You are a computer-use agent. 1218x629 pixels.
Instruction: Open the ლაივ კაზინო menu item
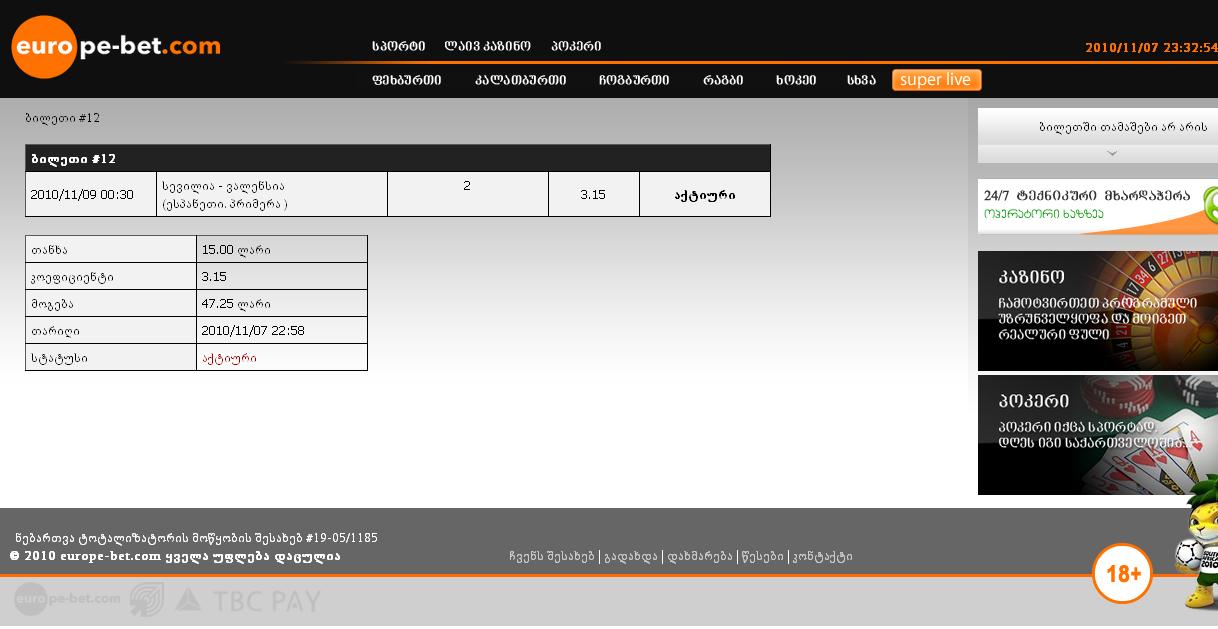pyautogui.click(x=487, y=46)
